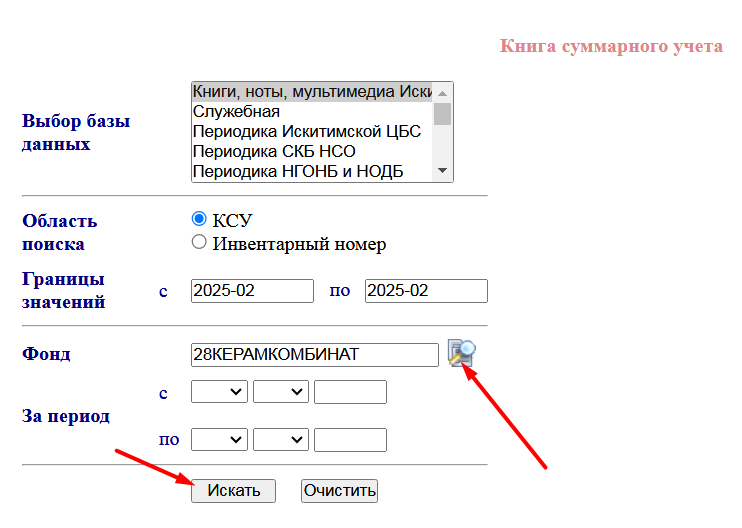Choose 'Периодика НГОНБ и НОДБ' database
This screenshot has width=742, height=528.
[311, 172]
